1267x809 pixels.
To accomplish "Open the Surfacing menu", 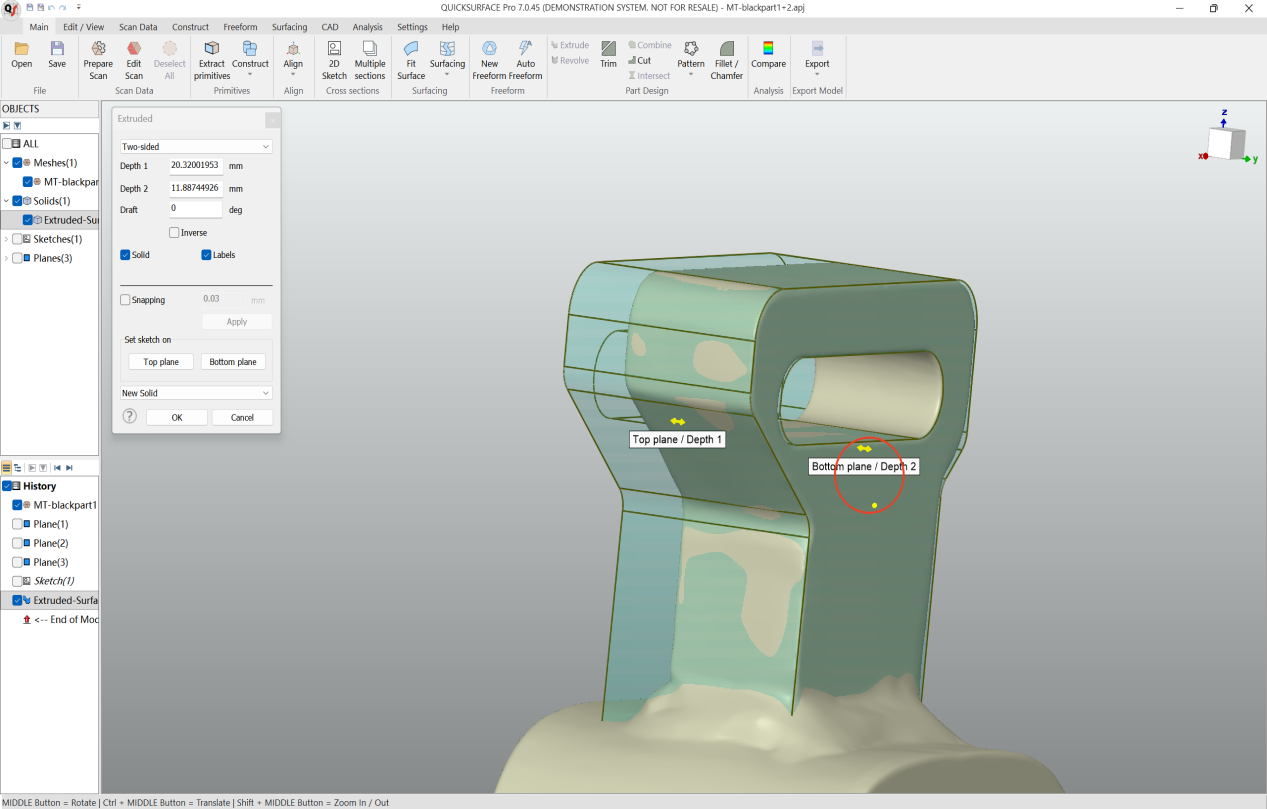I will [289, 27].
